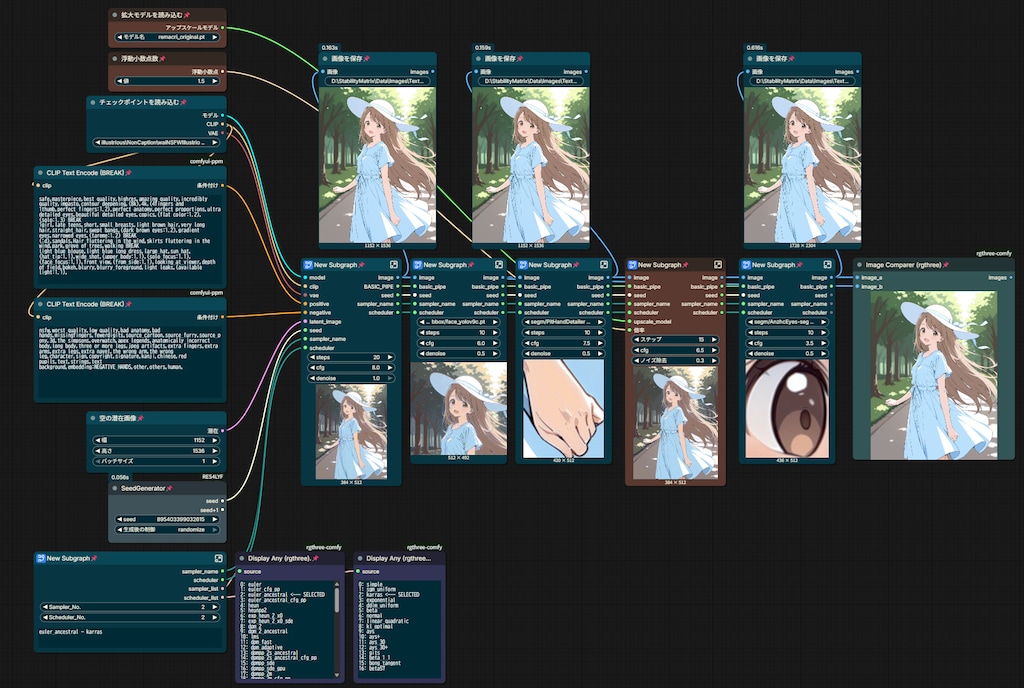1024x688 pixels.
Task: Click the ステップ 15 value field
Action: click(675, 339)
